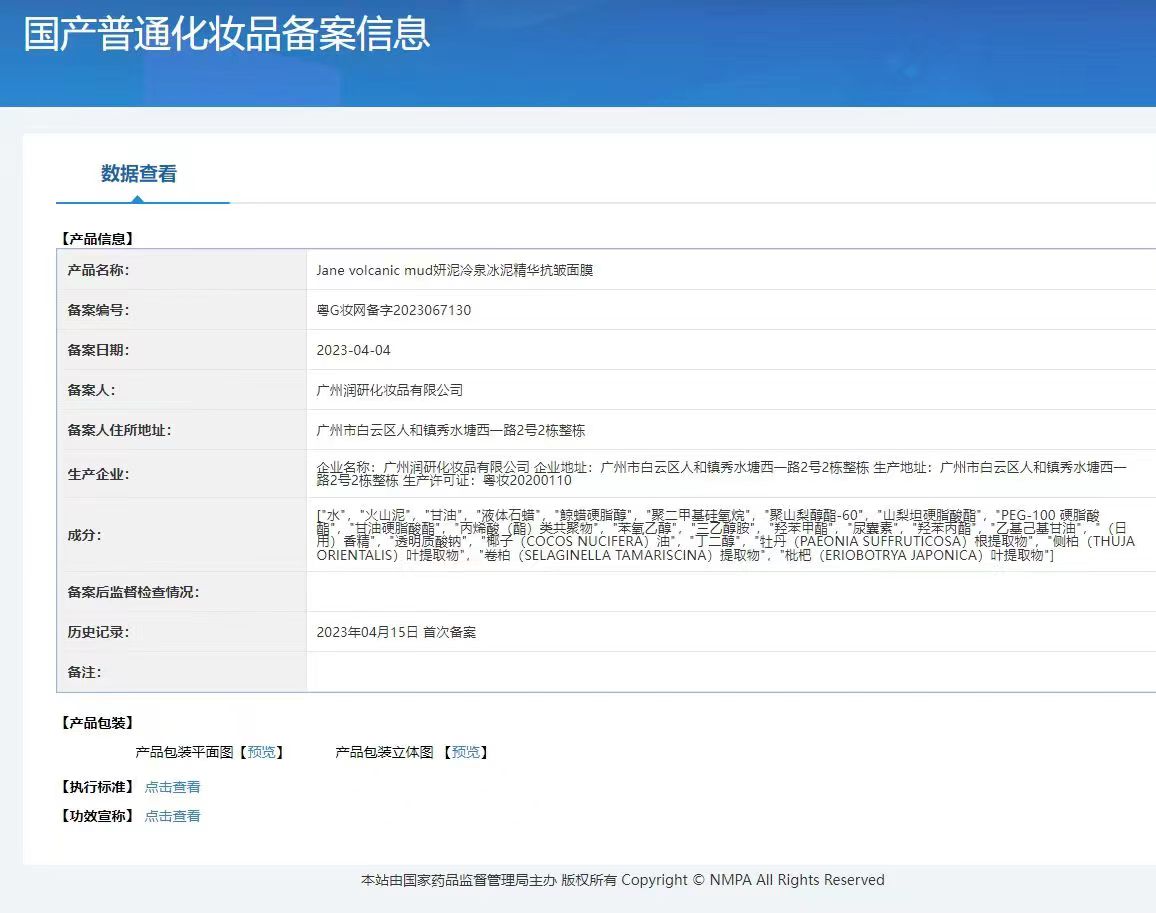Click the 历史记录 entry 2023年04月15日 首次备案

click(396, 632)
